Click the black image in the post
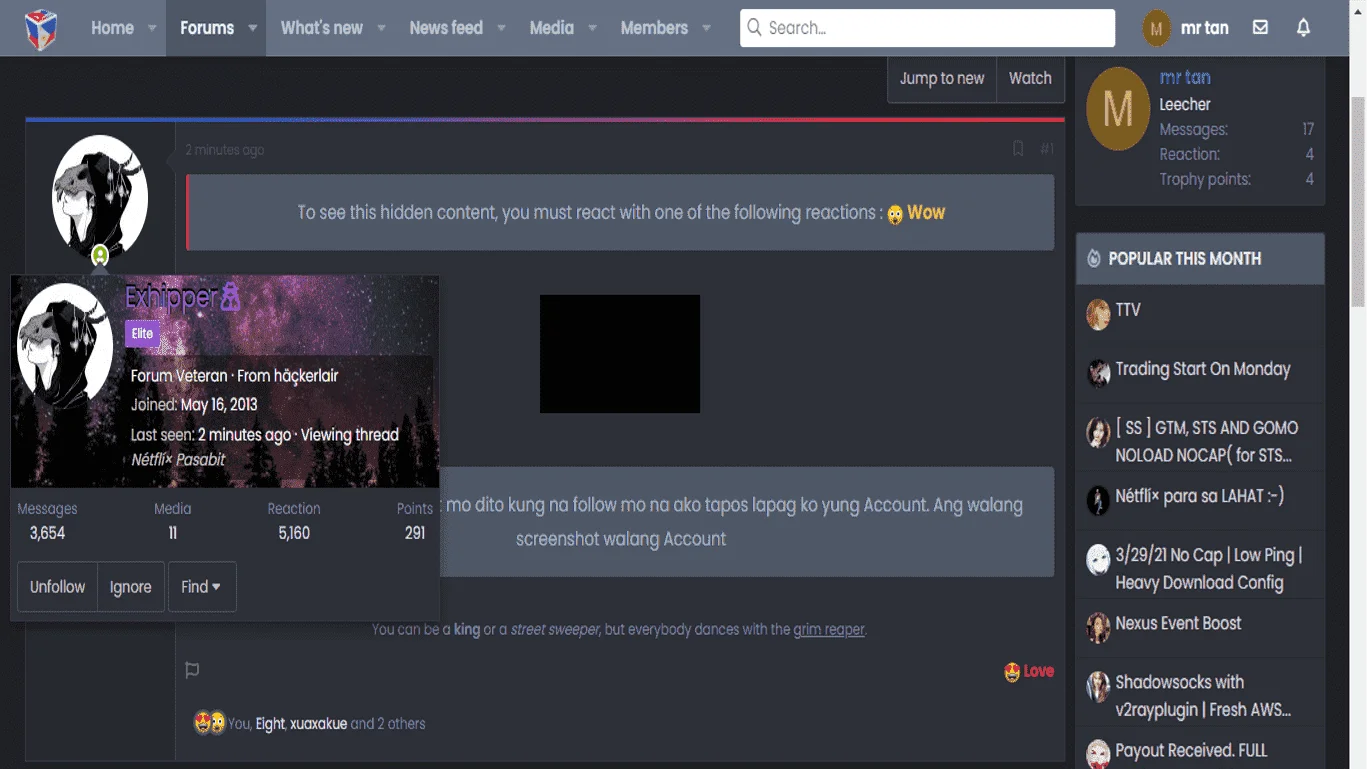 (x=620, y=353)
